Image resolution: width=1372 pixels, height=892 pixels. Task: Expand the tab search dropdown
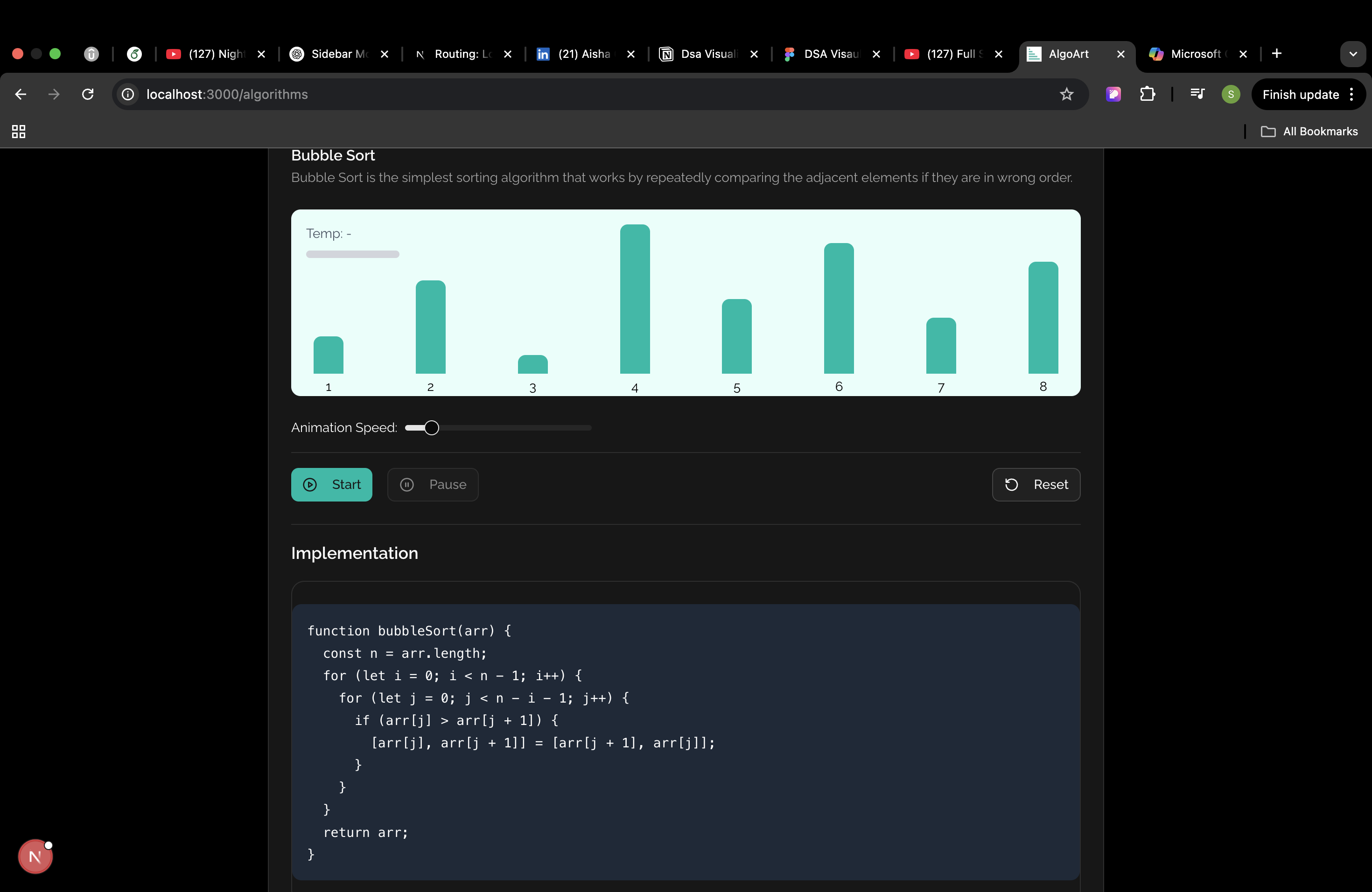pyautogui.click(x=1353, y=54)
